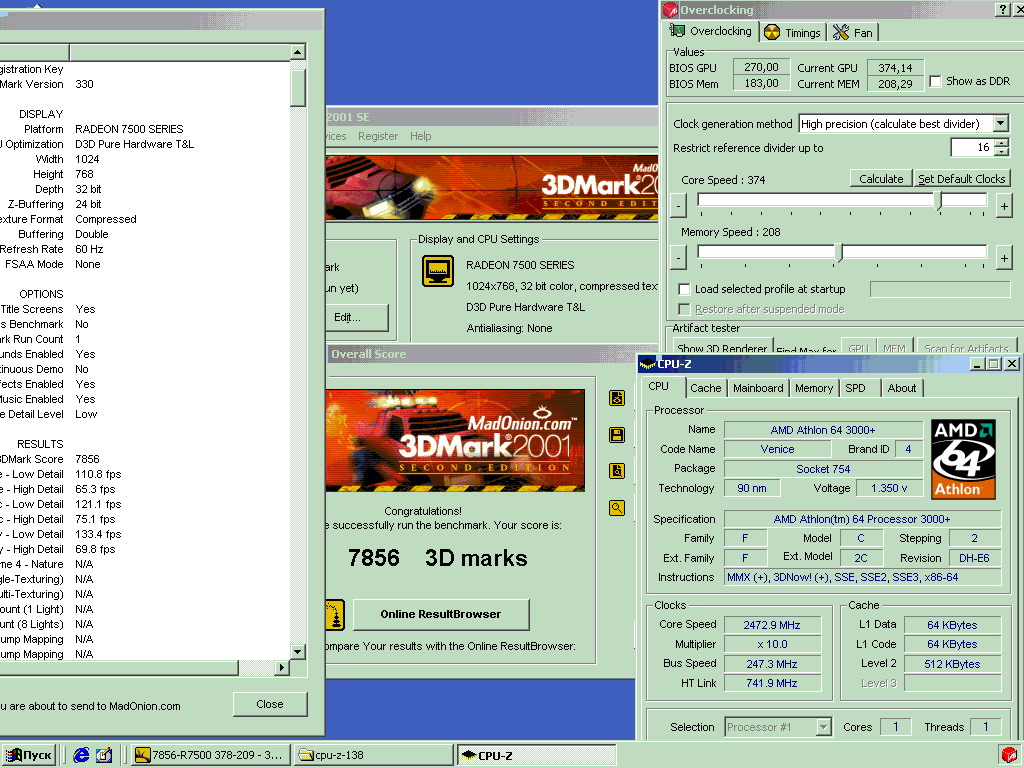
Task: Open the Mainboard tab in CPU-Z
Action: tap(758, 388)
